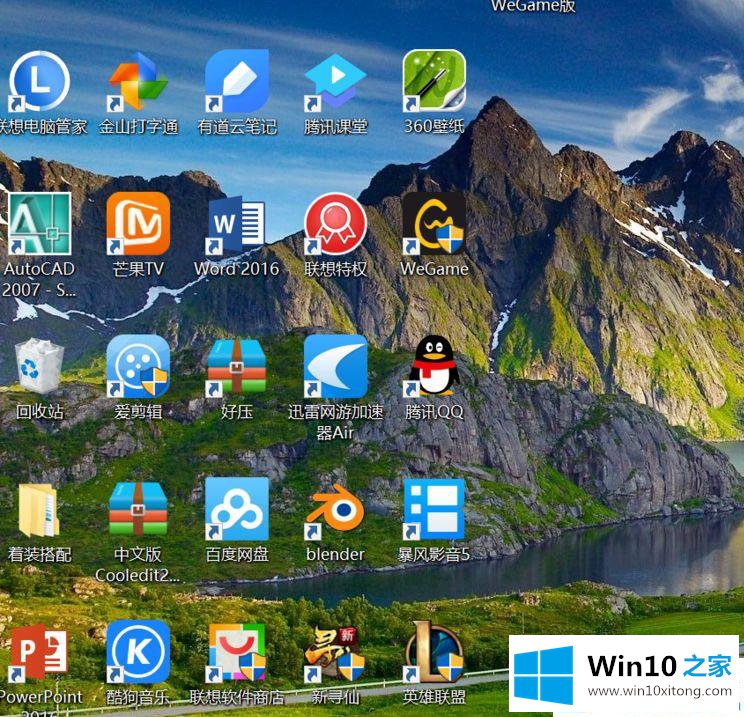Launch the 芒果TV desktop icon
The image size is (744, 717).
coord(138,223)
